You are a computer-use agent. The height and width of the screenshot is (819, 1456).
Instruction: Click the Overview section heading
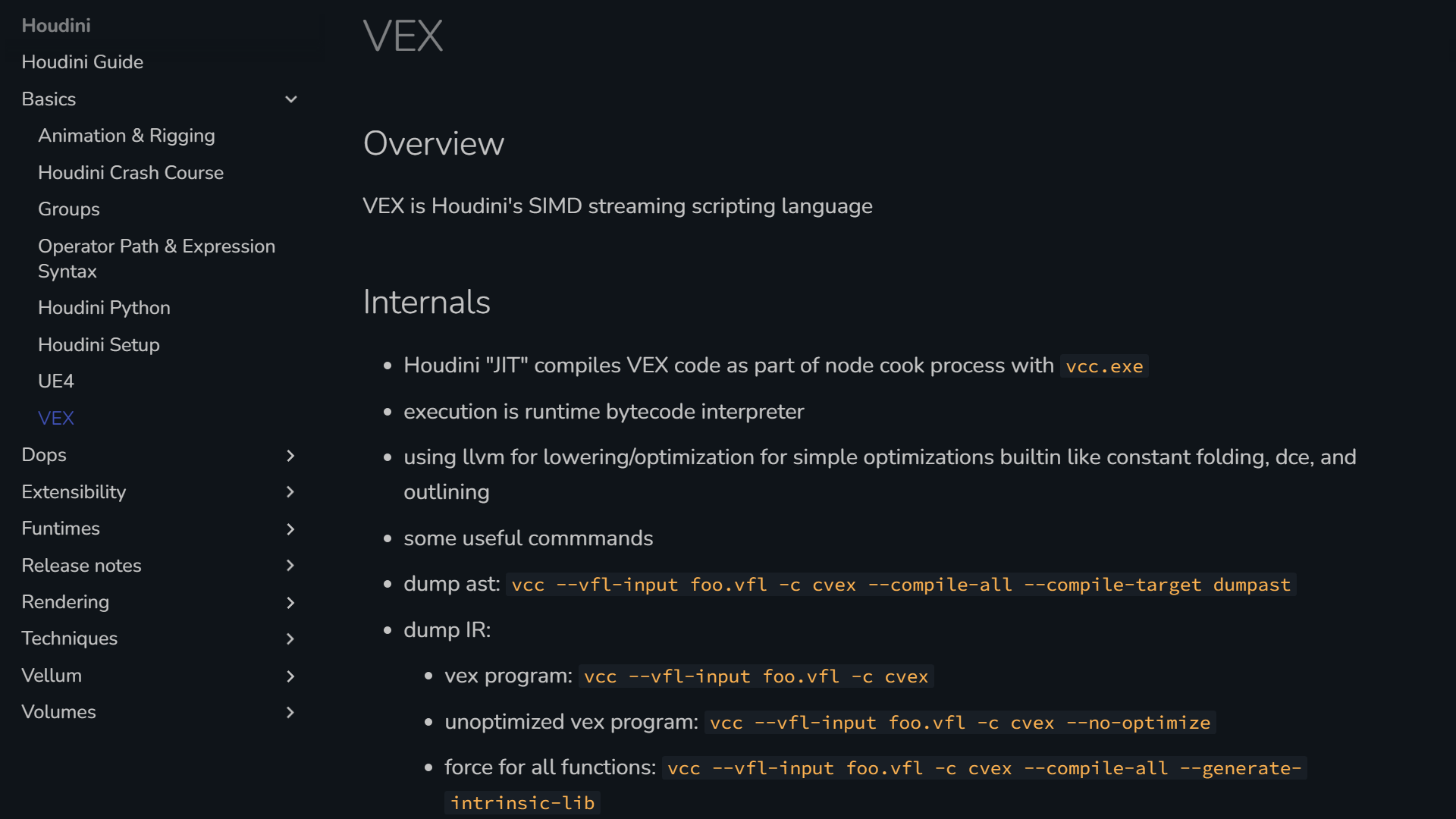pyautogui.click(x=433, y=143)
